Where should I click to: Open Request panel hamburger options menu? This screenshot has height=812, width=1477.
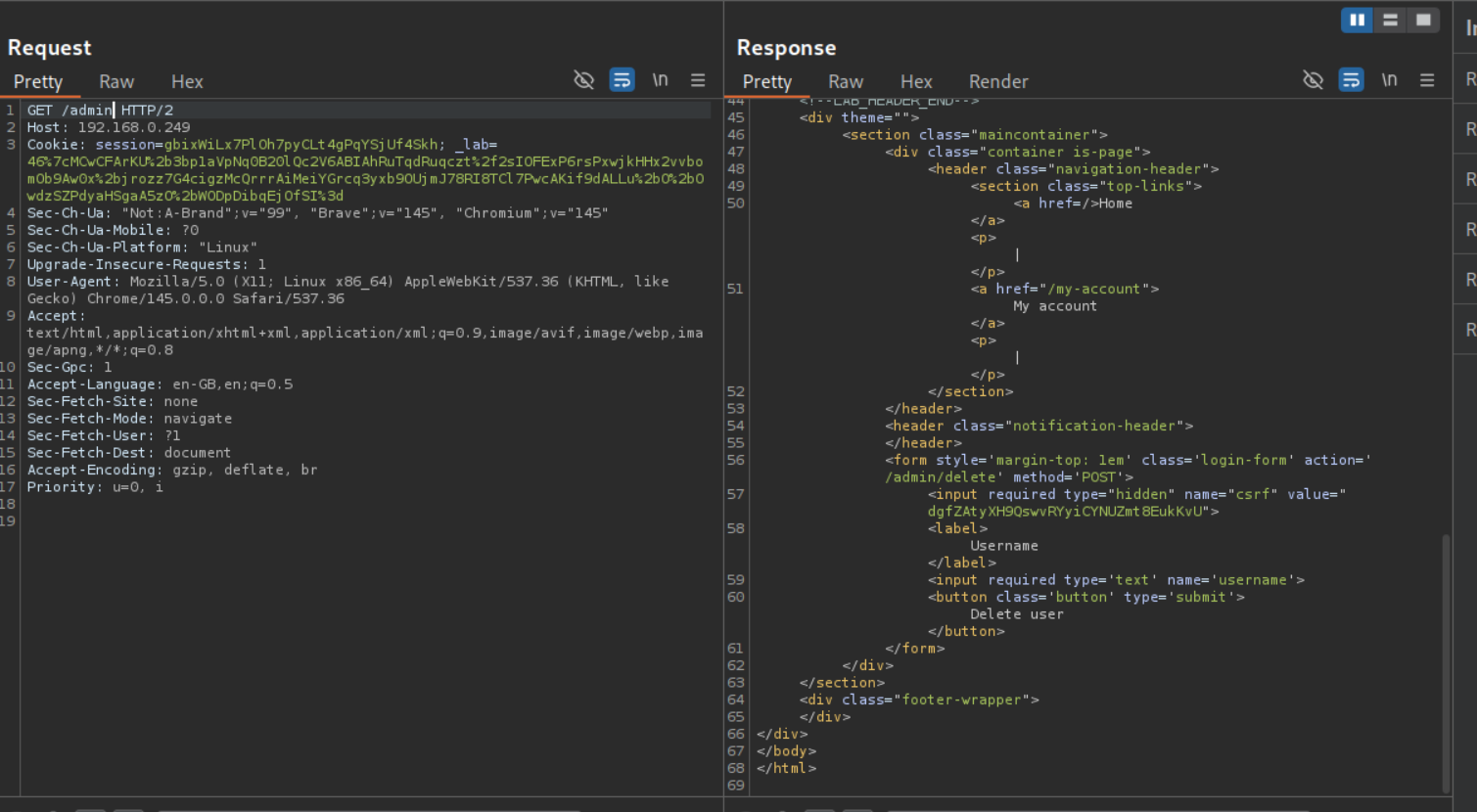coord(698,80)
